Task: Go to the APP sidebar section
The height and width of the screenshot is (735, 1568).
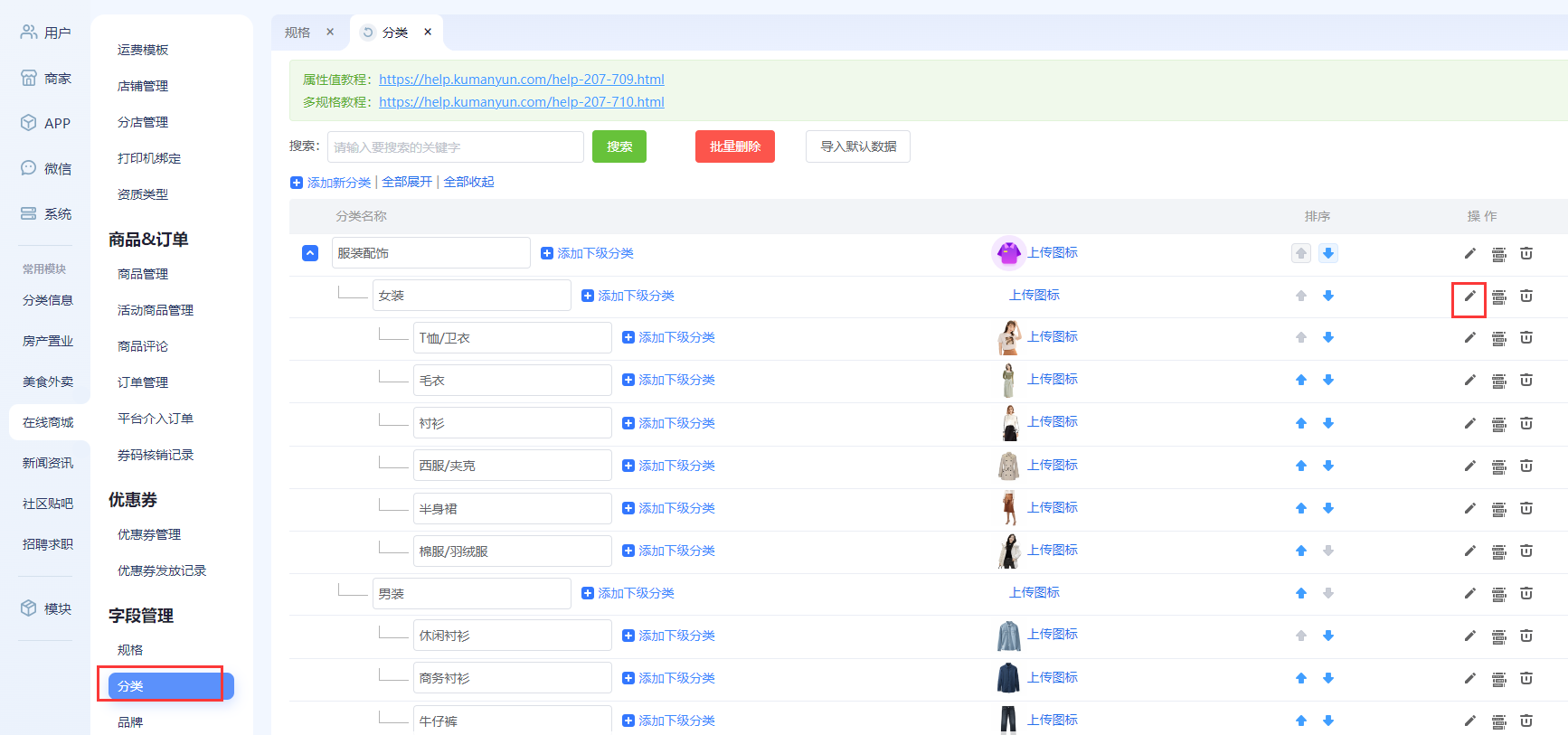Action: [x=45, y=123]
